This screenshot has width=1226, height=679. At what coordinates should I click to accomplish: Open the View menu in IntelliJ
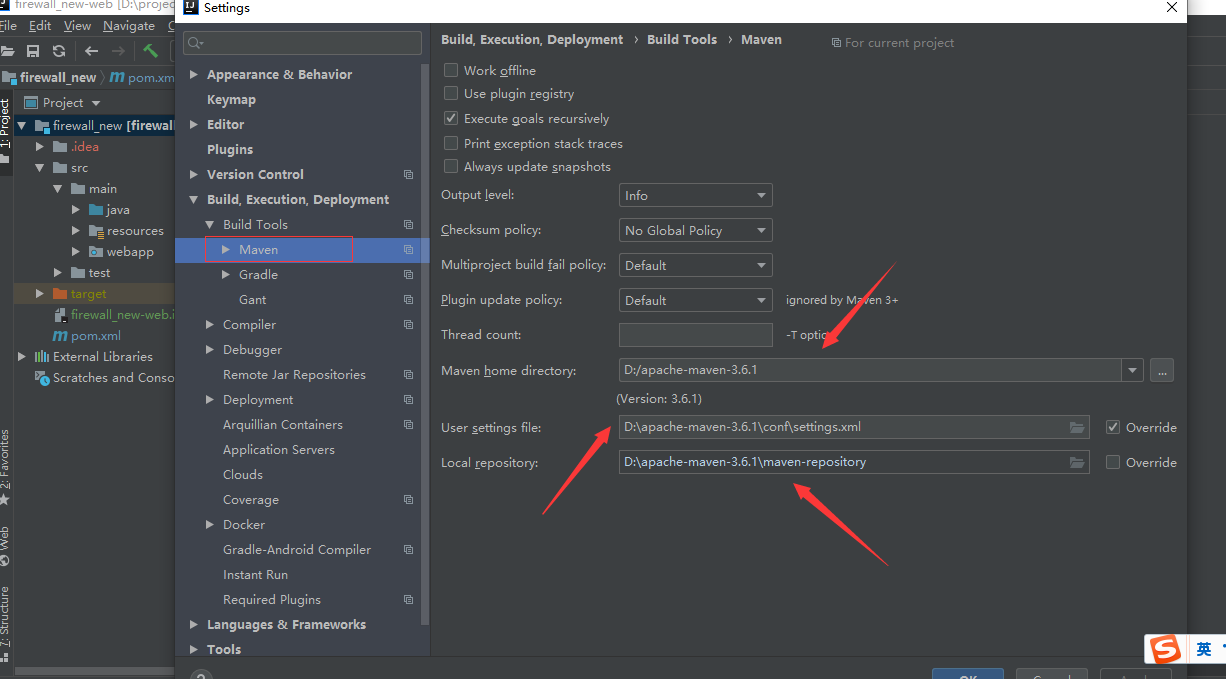click(x=77, y=25)
